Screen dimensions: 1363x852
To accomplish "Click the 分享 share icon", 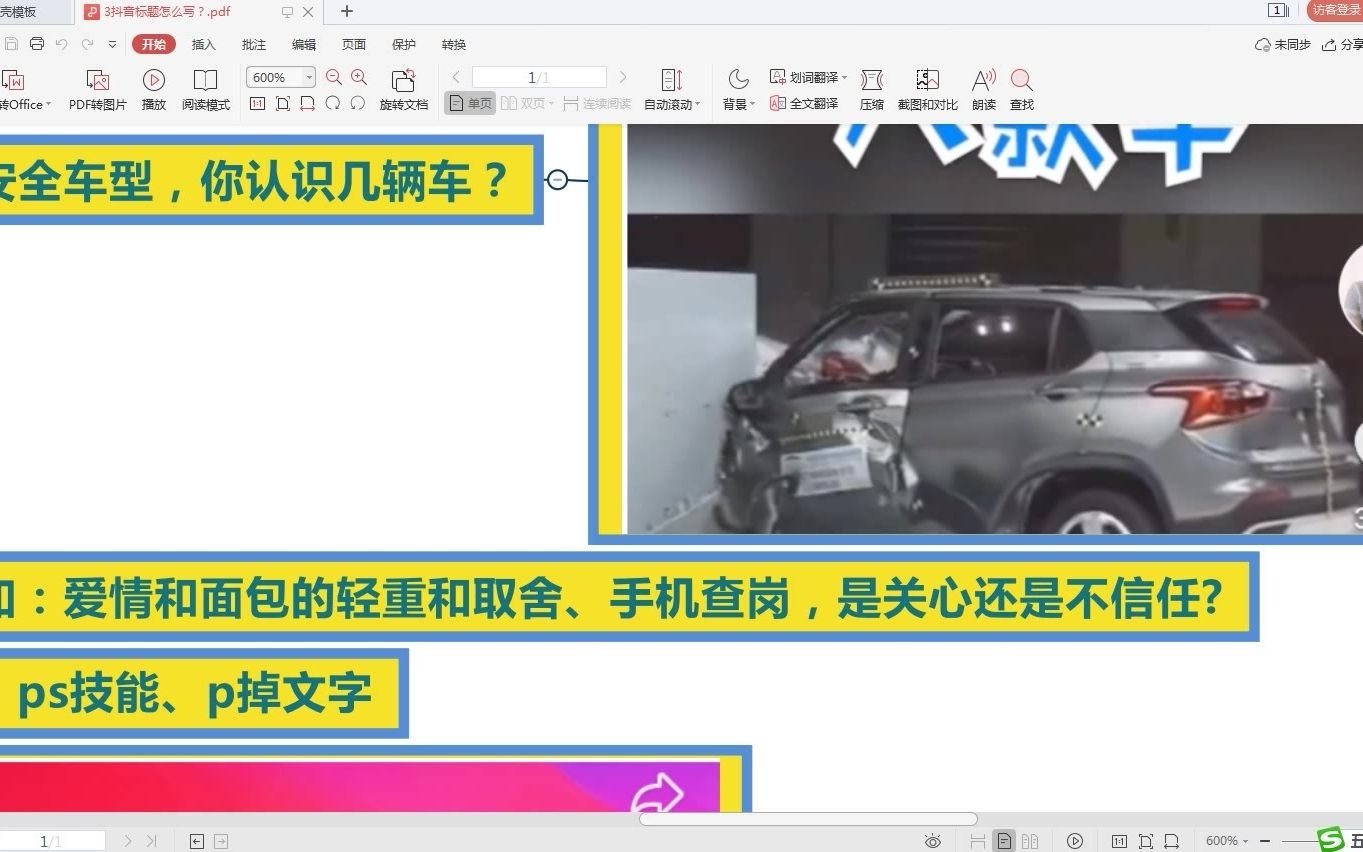I will pos(1329,45).
